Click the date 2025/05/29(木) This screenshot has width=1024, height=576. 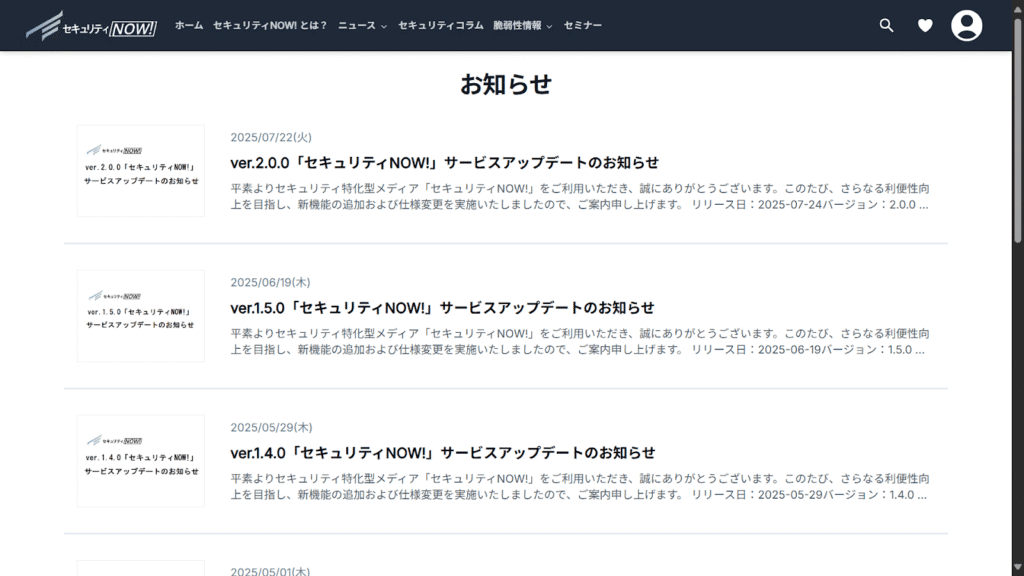pos(272,427)
